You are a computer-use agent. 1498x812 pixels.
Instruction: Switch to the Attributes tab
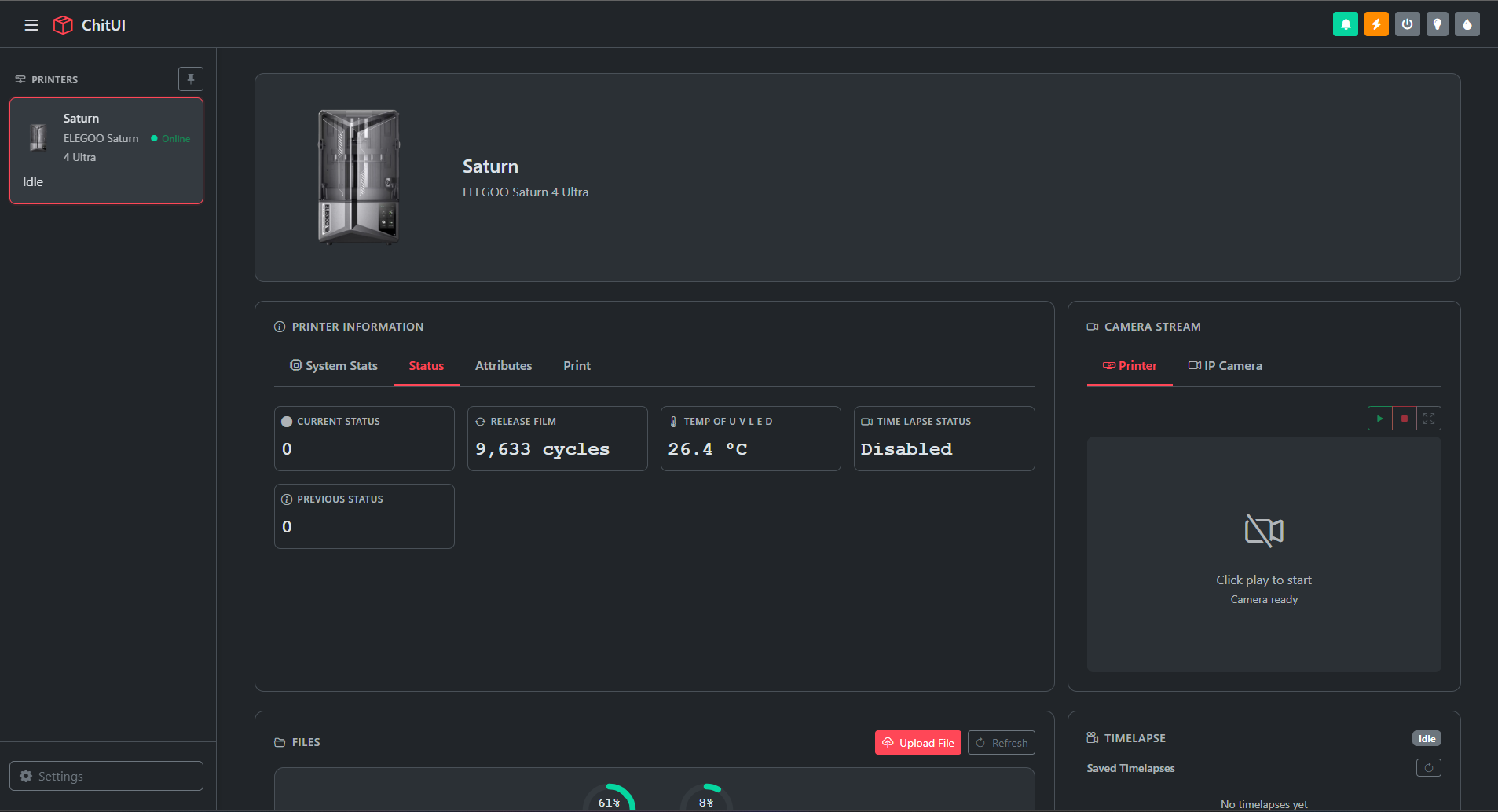pyautogui.click(x=503, y=365)
